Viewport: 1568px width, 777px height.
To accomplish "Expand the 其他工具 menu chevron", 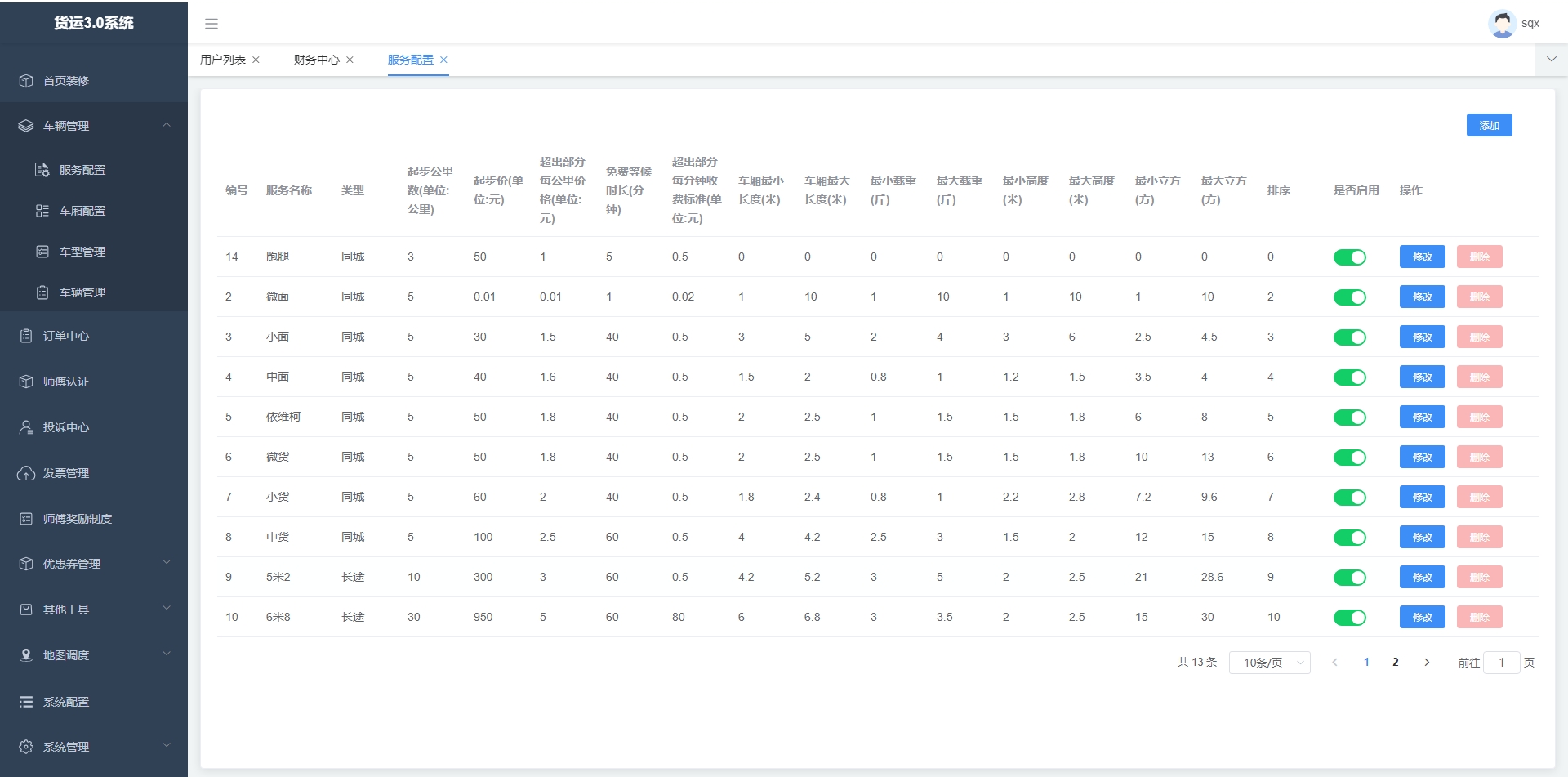I will [x=167, y=609].
